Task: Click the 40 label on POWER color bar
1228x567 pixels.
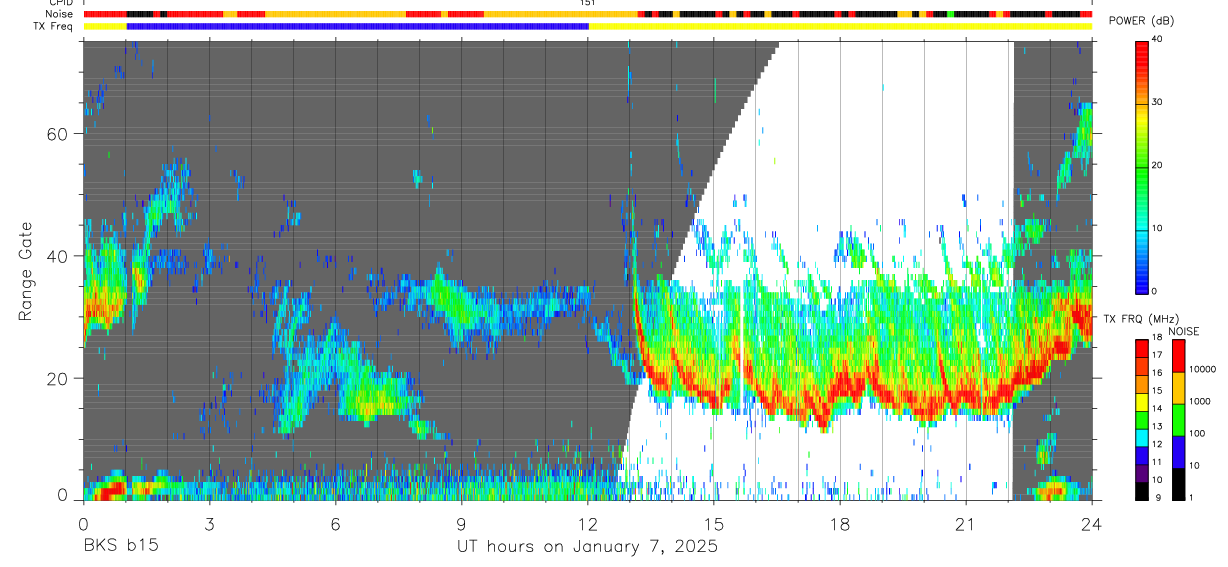Action: click(1157, 41)
